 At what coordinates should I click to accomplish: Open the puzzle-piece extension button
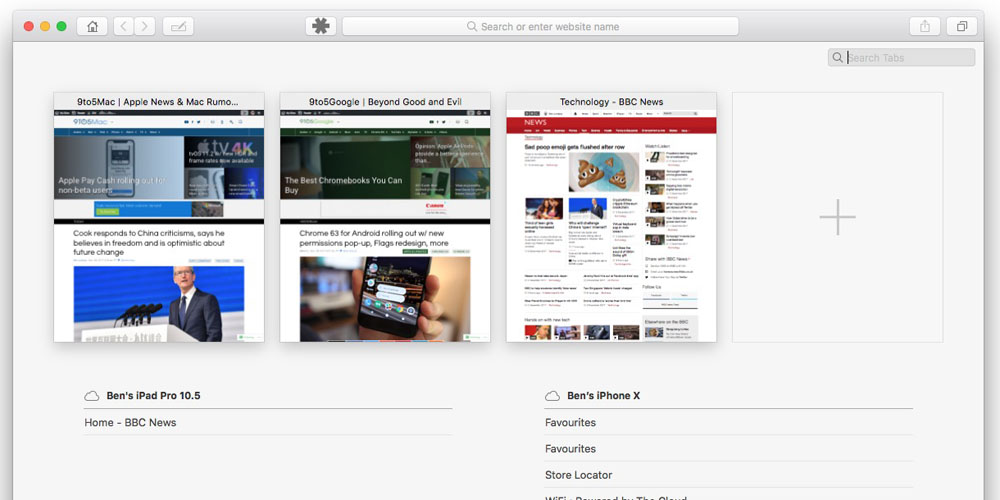click(x=320, y=26)
